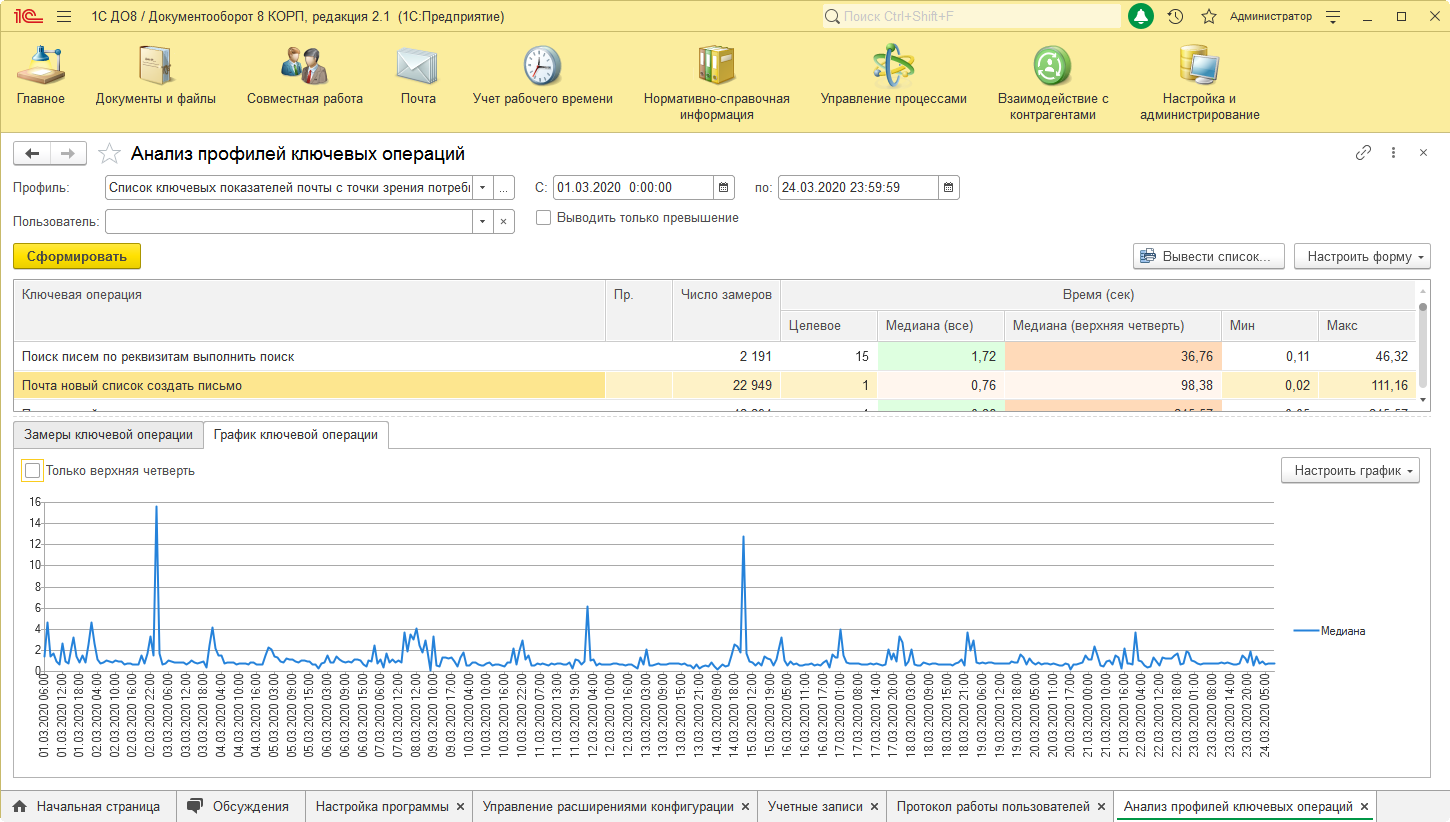
Task: Click Вывести список button
Action: [x=1208, y=256]
